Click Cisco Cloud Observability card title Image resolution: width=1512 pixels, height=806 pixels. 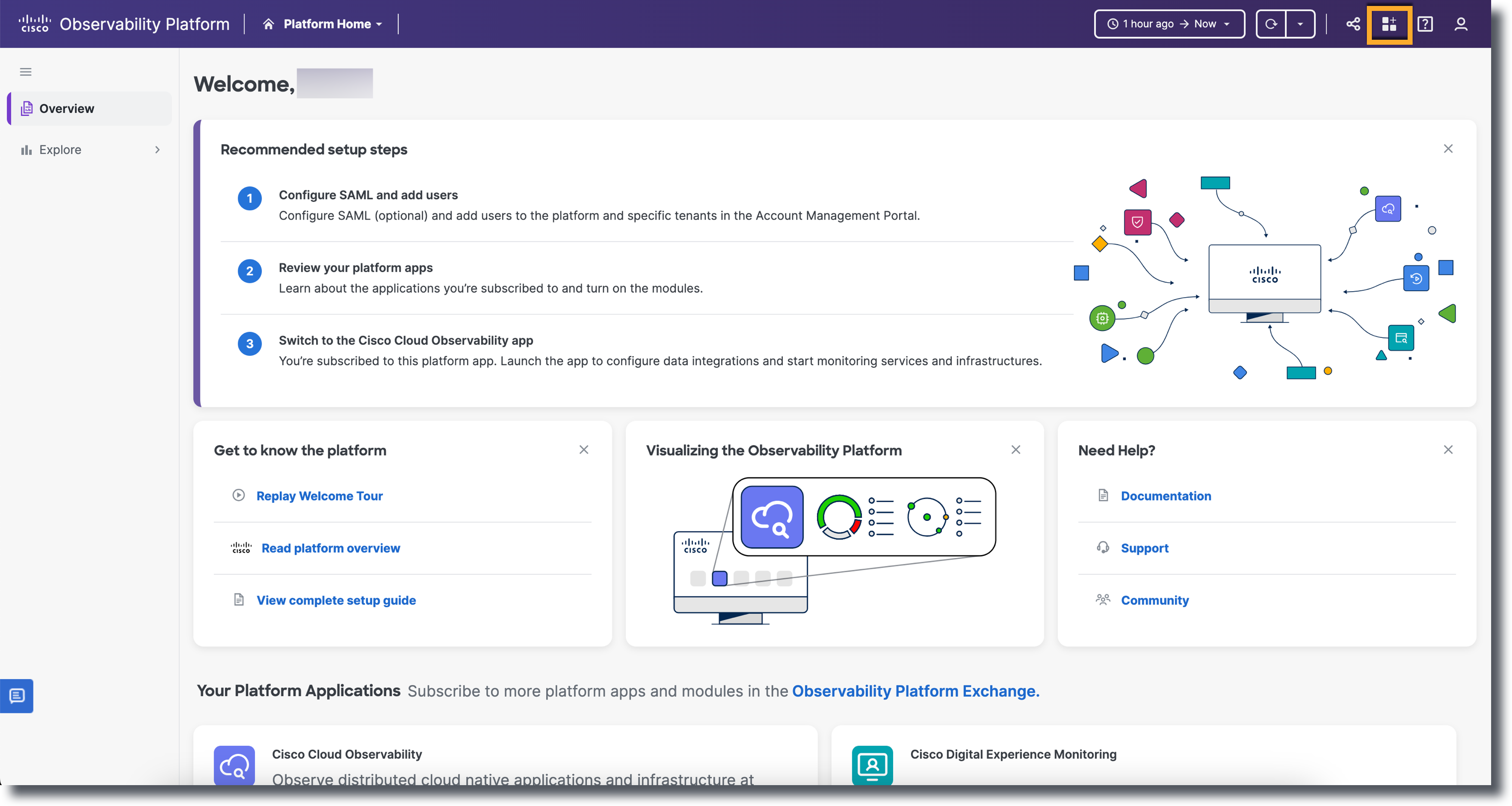point(347,754)
